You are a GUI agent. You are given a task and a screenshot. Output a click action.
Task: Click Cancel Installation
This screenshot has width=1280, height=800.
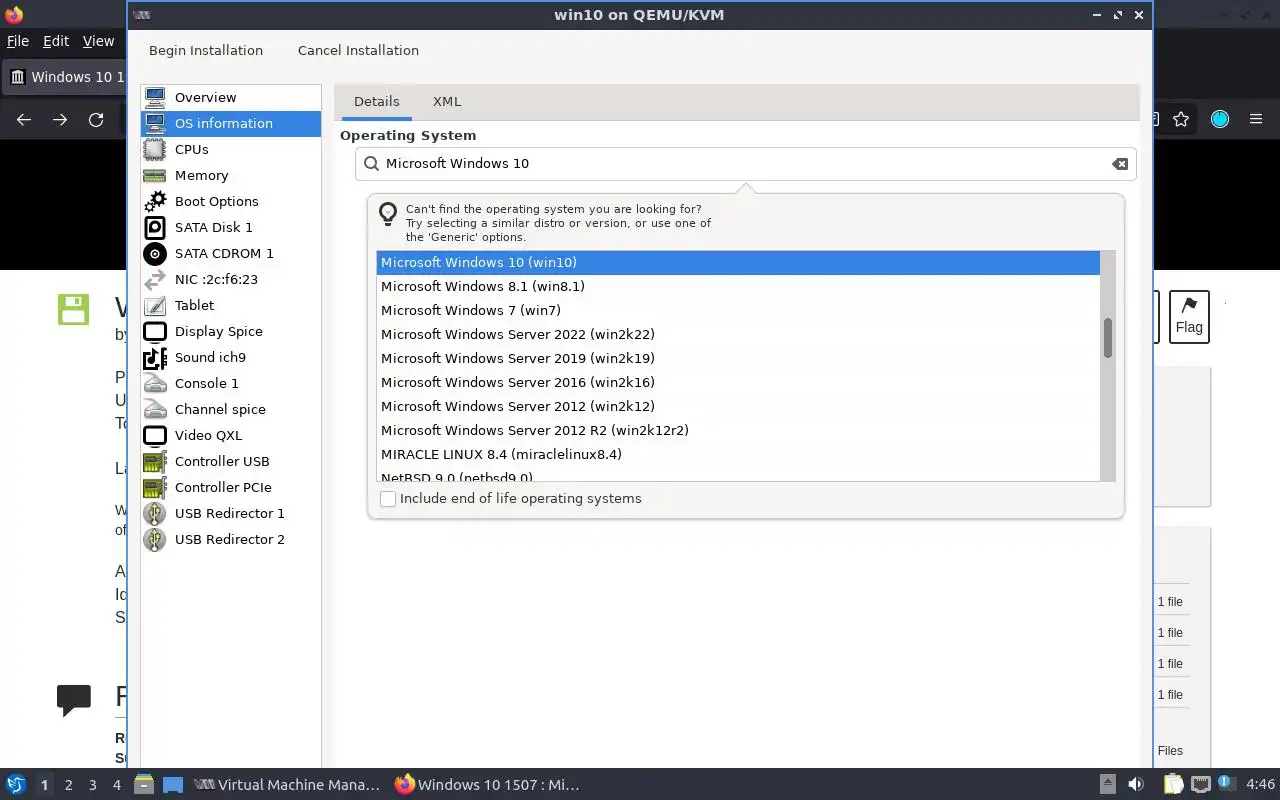pos(358,50)
